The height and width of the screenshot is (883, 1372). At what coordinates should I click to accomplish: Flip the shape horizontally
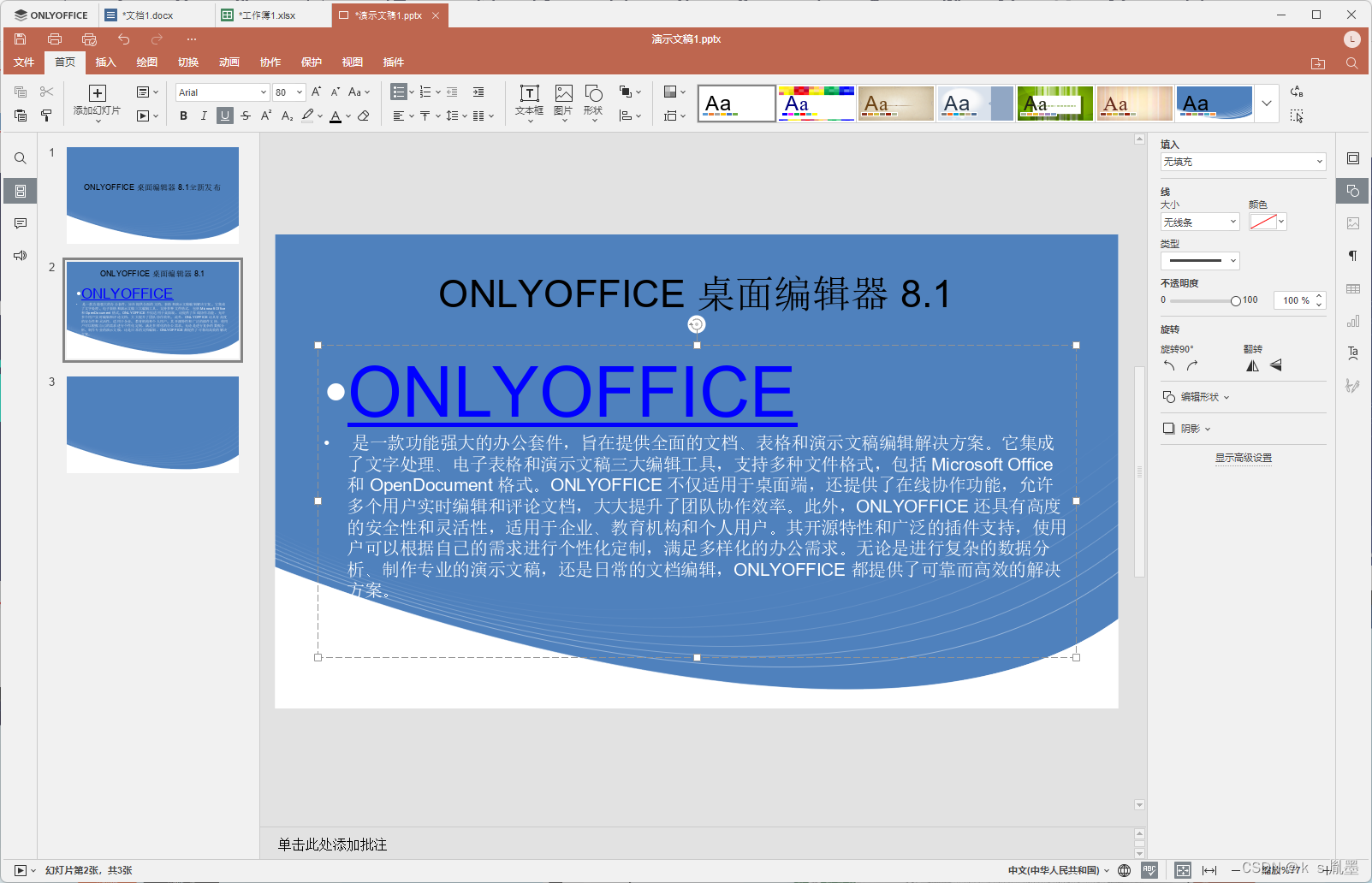click(x=1252, y=365)
